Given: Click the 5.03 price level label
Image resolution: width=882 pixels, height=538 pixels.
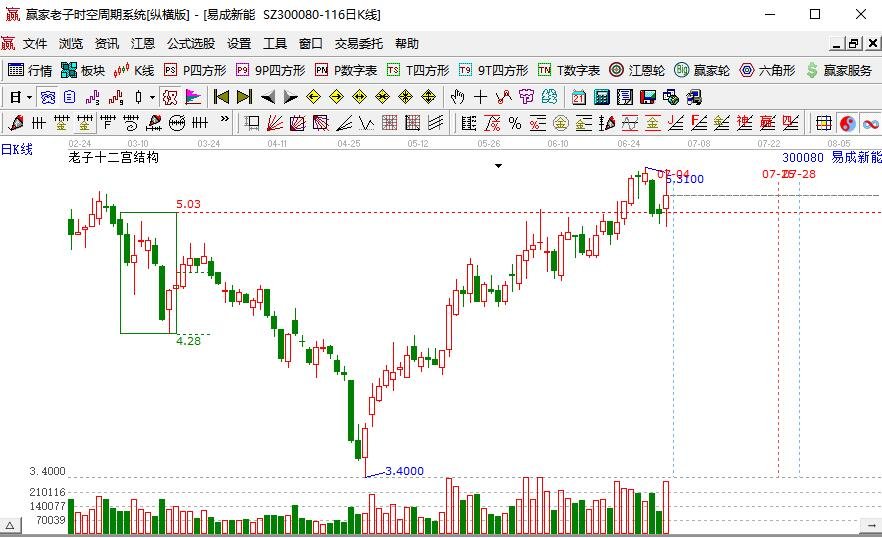Looking at the screenshot, I should click(x=188, y=204).
